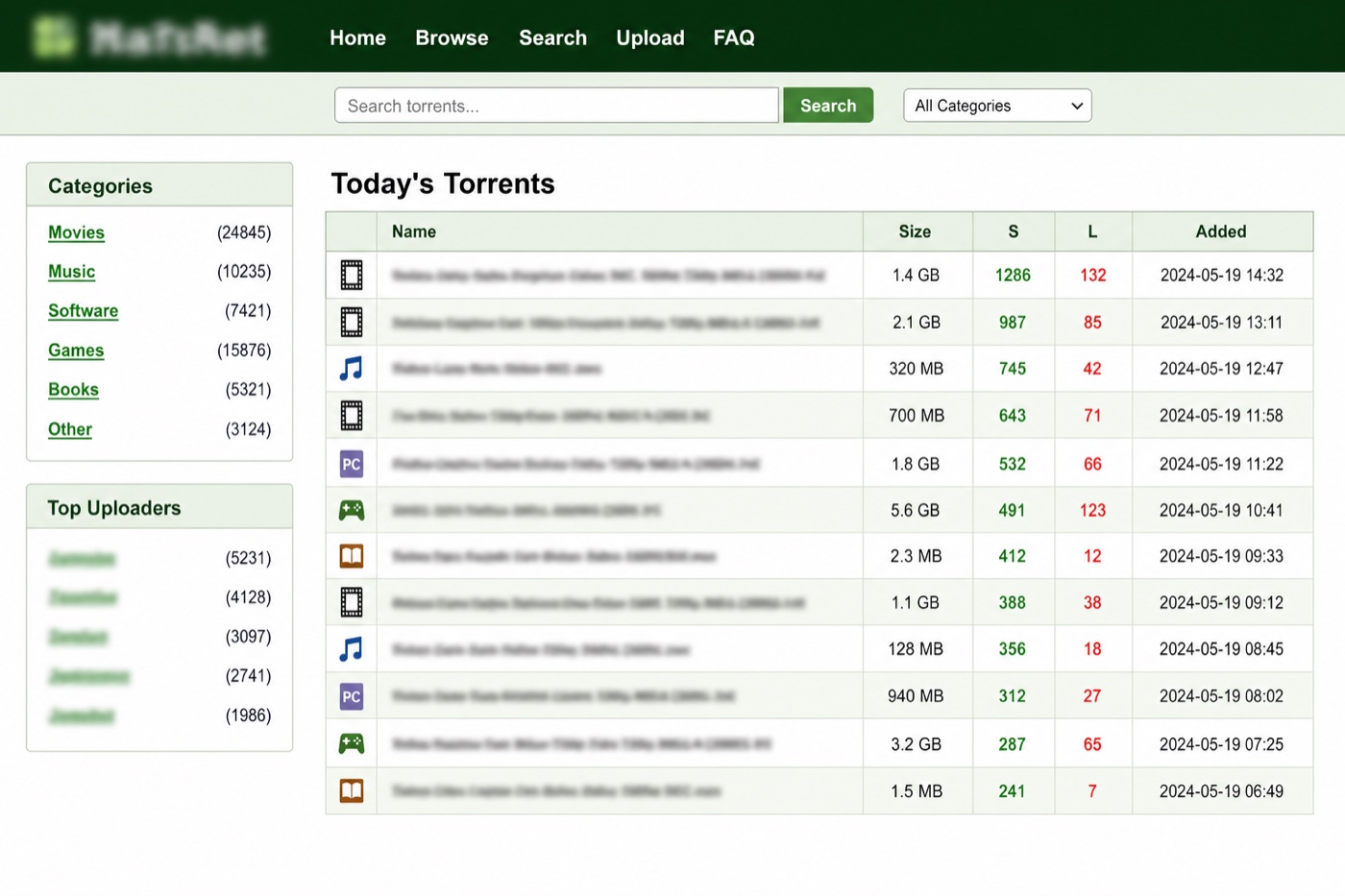The height and width of the screenshot is (896, 1345).
Task: Sort by the L leechers column header
Action: pos(1092,231)
